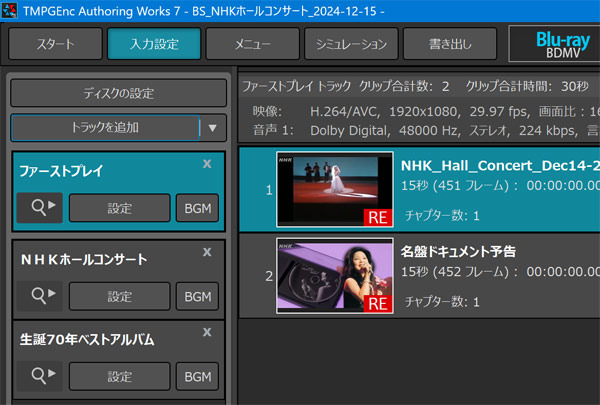Viewport: 600px width, 405px height.
Task: Open 設定 for the ファーストプレイ track
Action: [x=120, y=208]
